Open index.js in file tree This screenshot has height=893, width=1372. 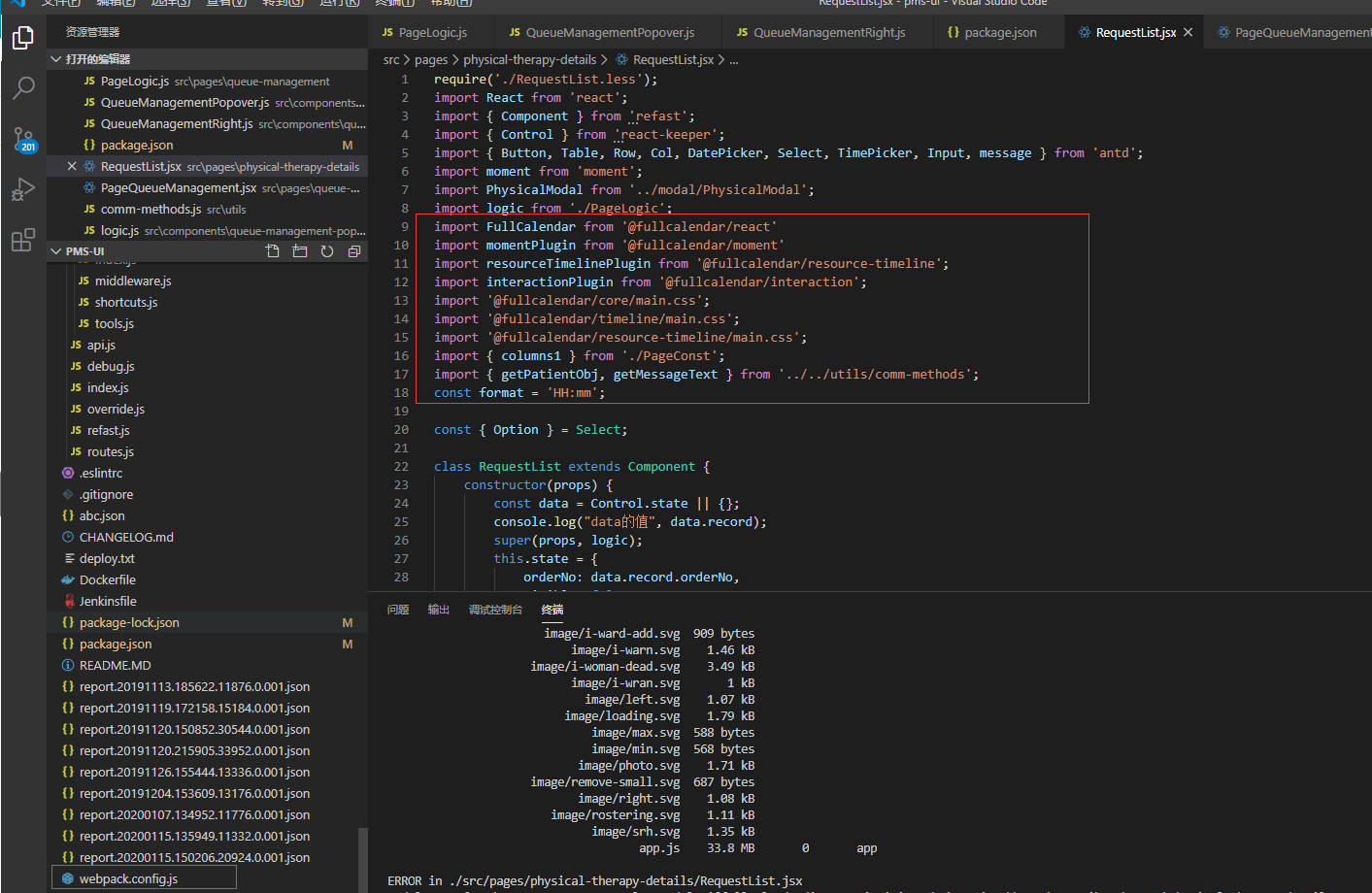pos(207,388)
